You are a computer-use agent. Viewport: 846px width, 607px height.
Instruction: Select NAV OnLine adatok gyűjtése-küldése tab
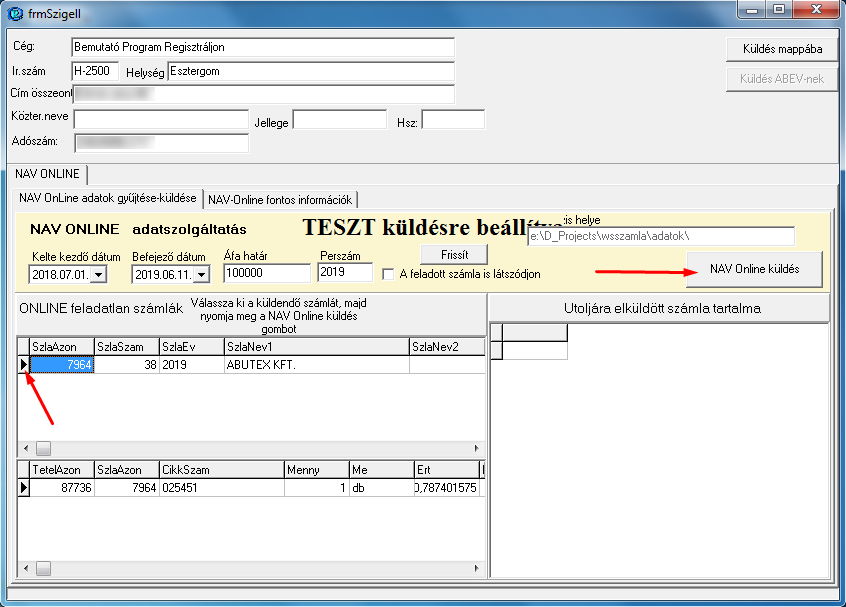tap(108, 198)
